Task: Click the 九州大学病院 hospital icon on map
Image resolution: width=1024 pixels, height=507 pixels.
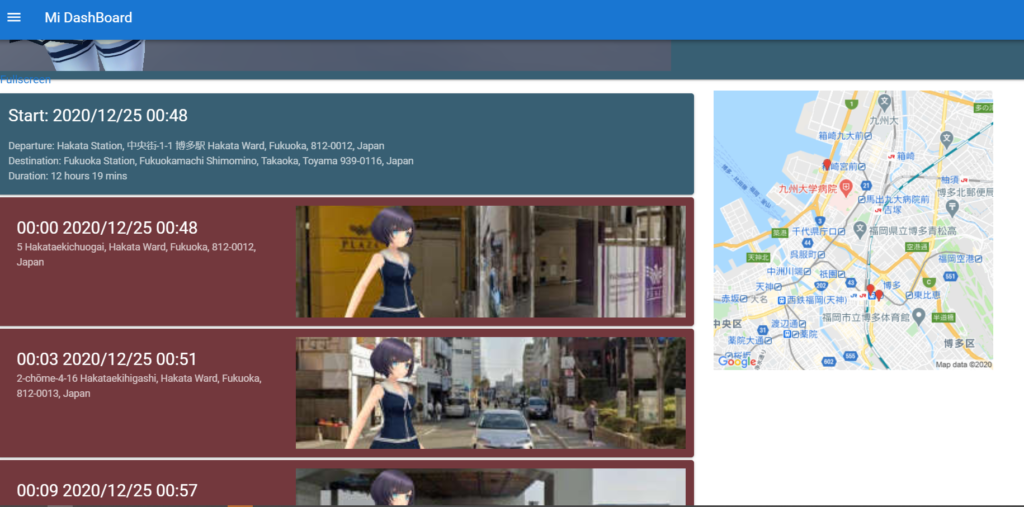Action: click(x=845, y=187)
